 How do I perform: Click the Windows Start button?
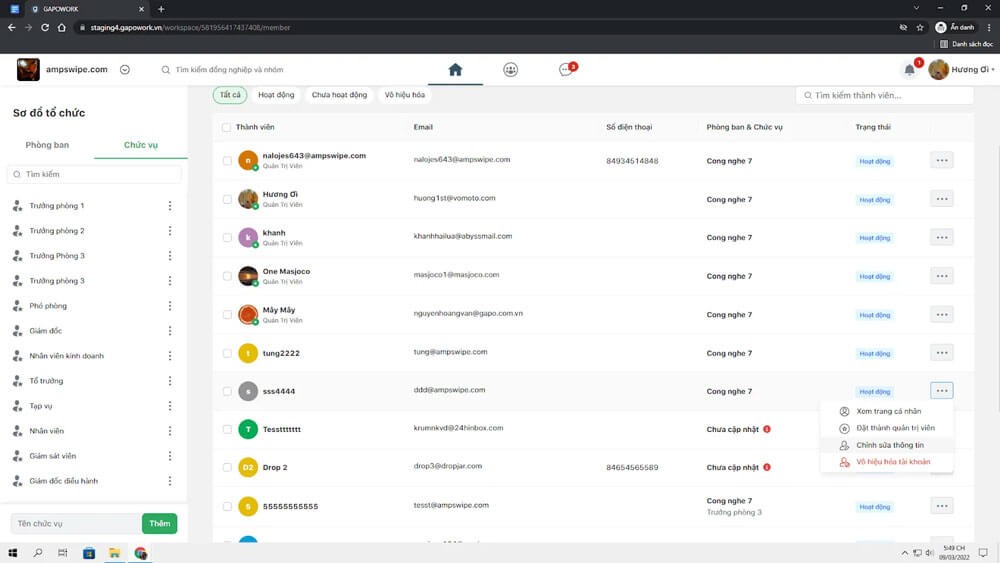tap(14, 552)
